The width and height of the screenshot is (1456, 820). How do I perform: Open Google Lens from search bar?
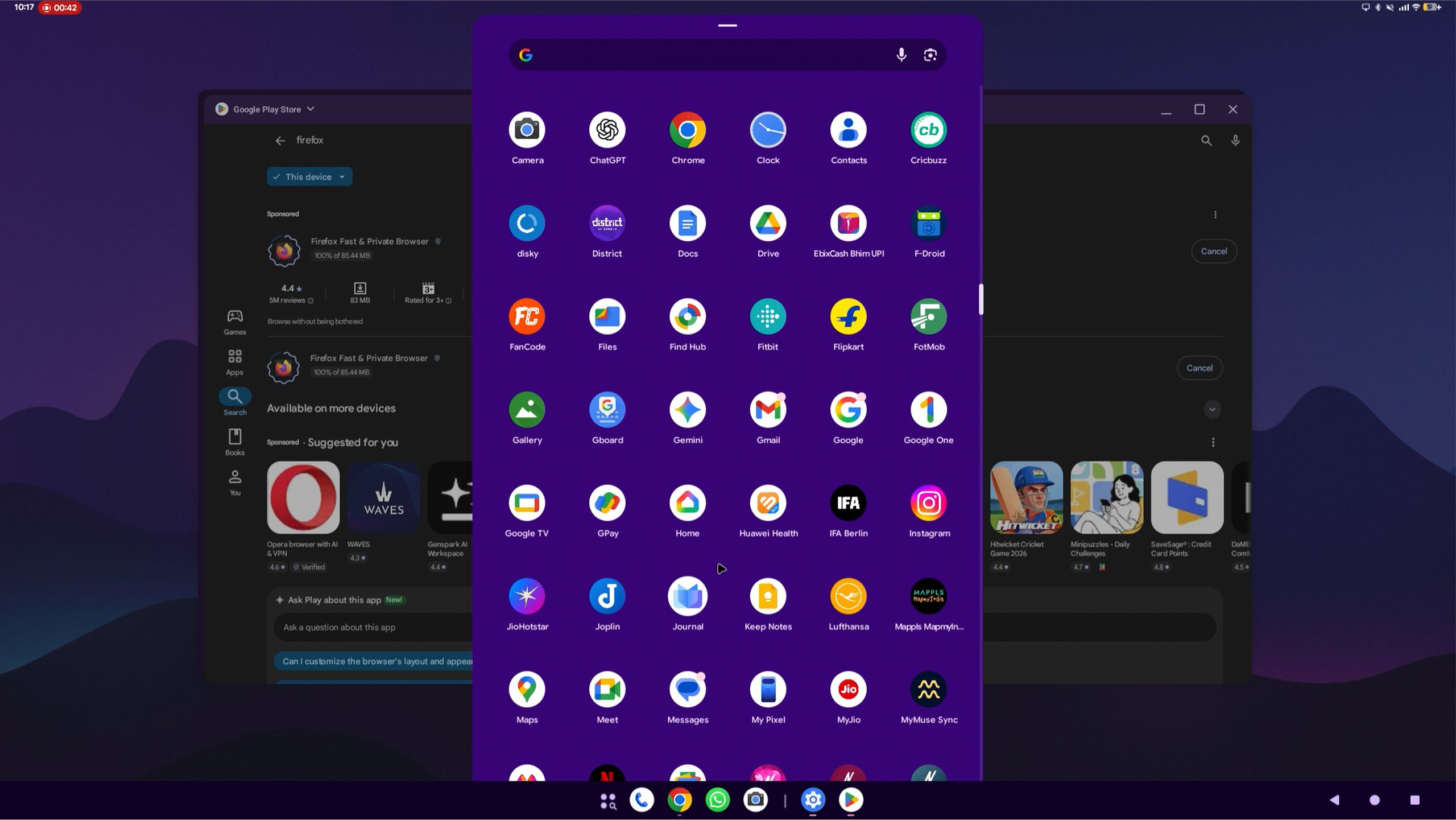930,55
